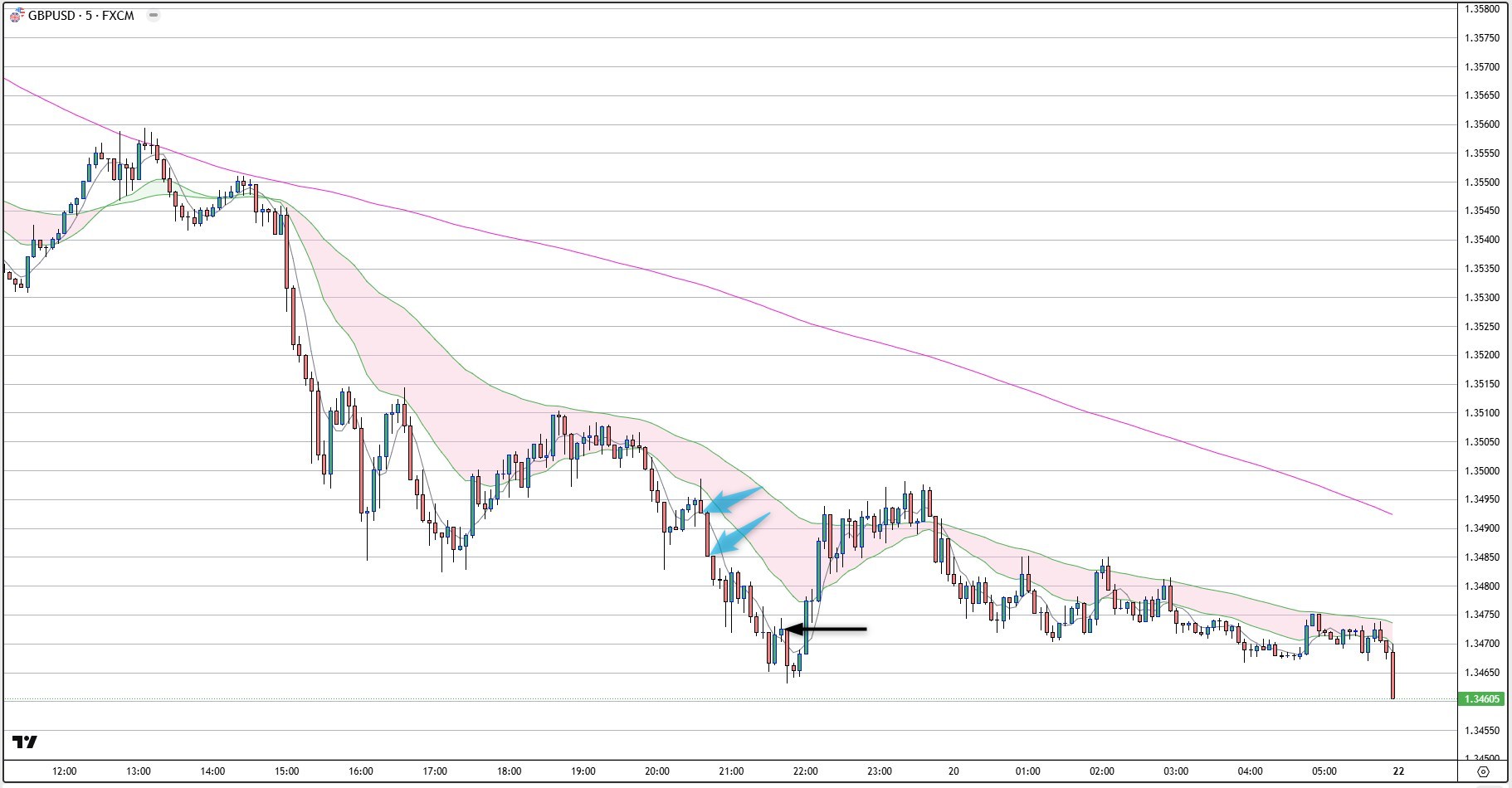The height and width of the screenshot is (788, 1512).
Task: Click the 1.34650 price axis label
Action: [1481, 673]
